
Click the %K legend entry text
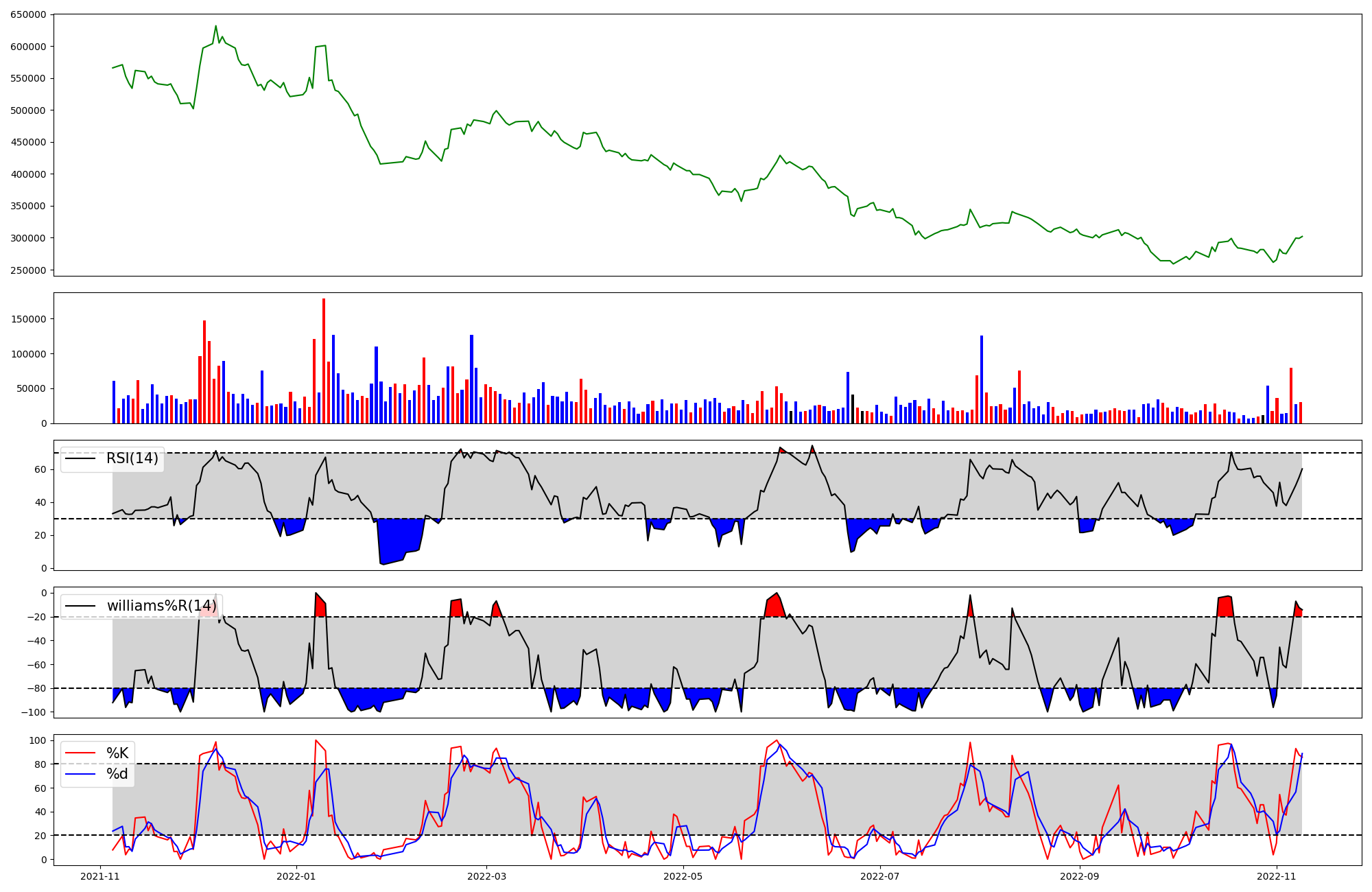pos(117,753)
